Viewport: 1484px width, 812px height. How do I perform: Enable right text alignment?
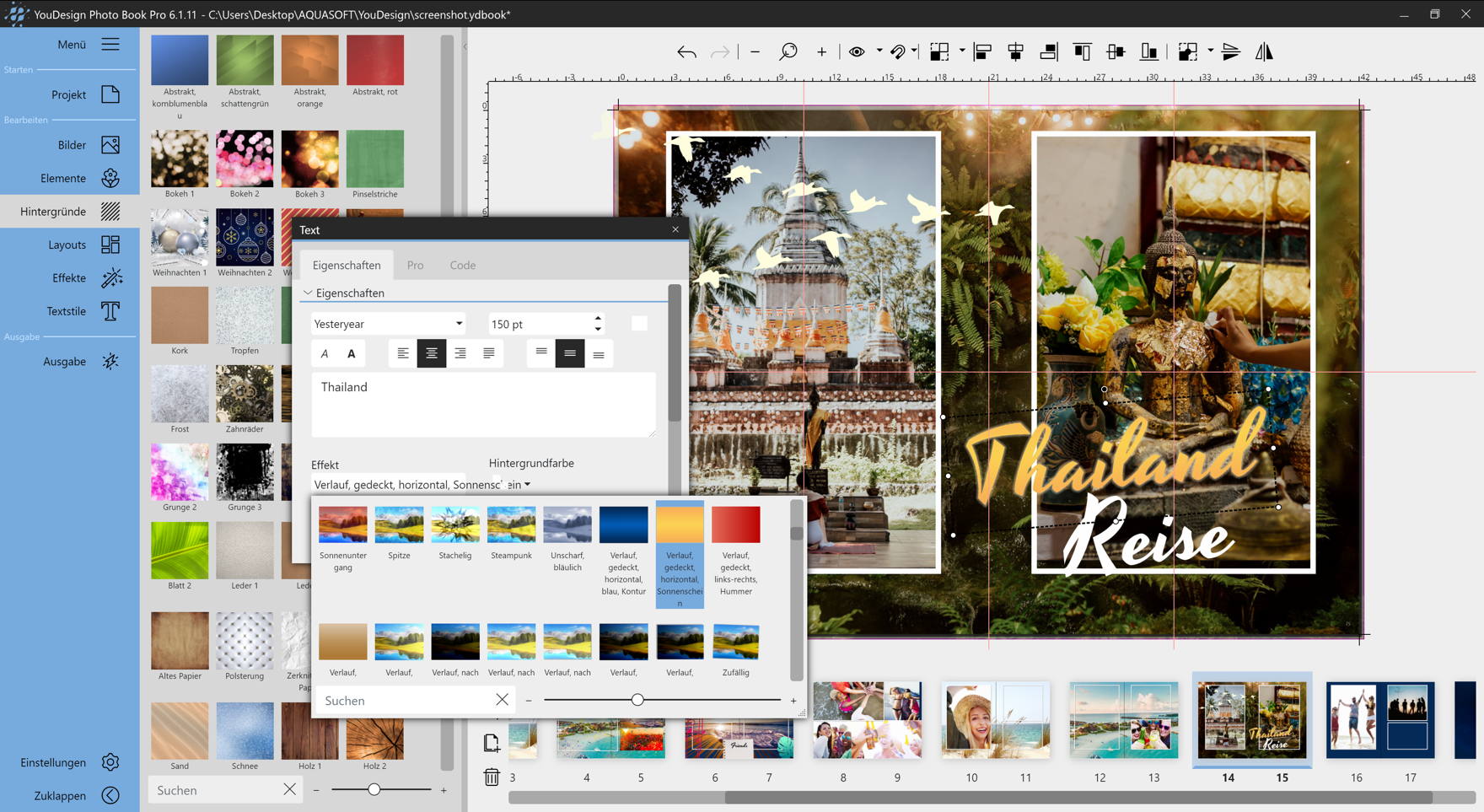(x=460, y=354)
